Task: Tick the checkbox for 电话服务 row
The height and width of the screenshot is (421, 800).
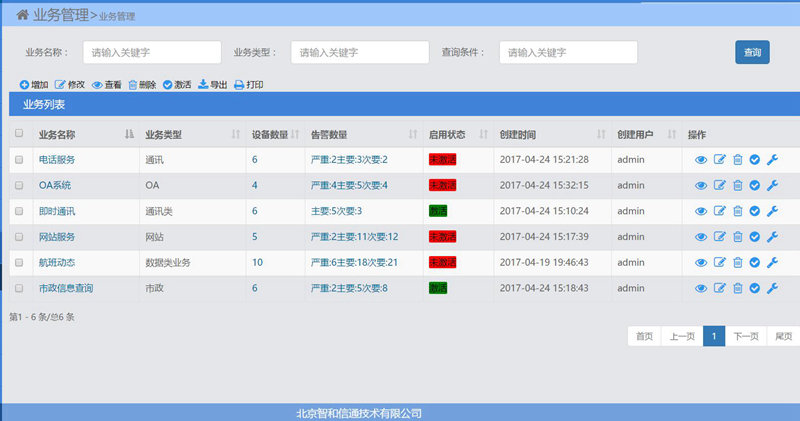Action: pos(19,159)
